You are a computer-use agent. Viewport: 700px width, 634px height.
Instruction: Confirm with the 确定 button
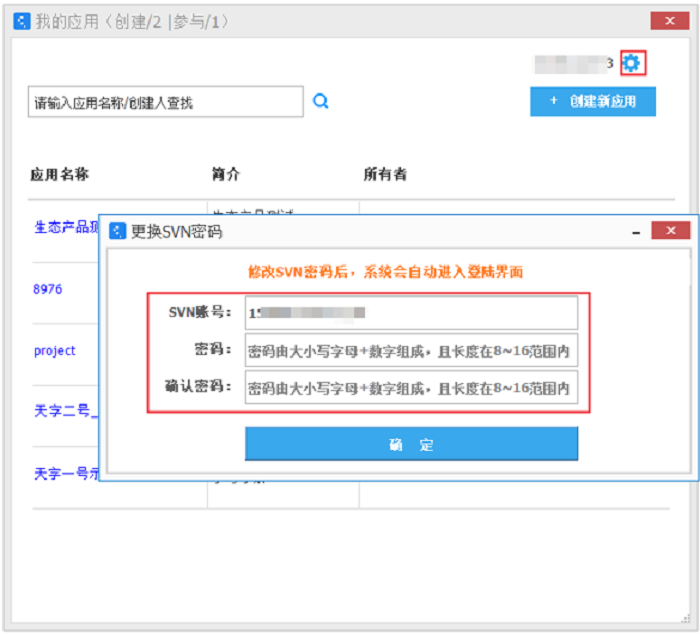point(411,445)
